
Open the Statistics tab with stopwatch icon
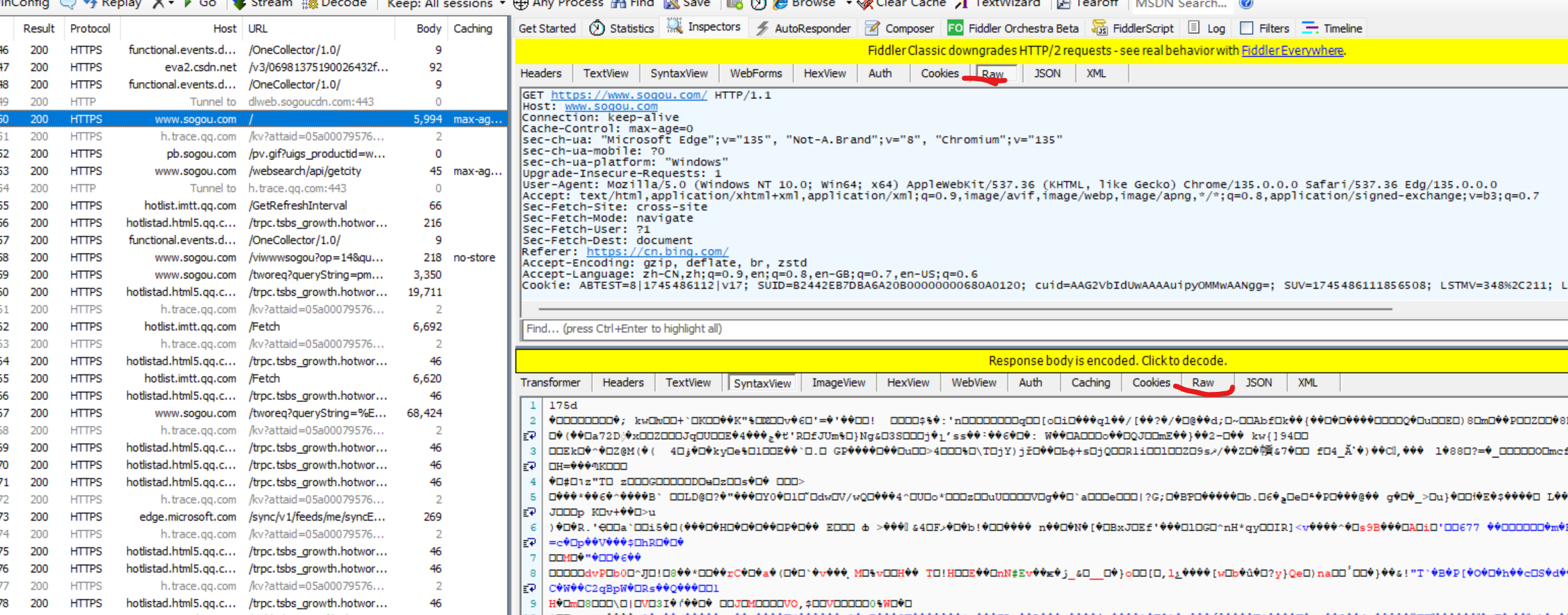point(621,28)
